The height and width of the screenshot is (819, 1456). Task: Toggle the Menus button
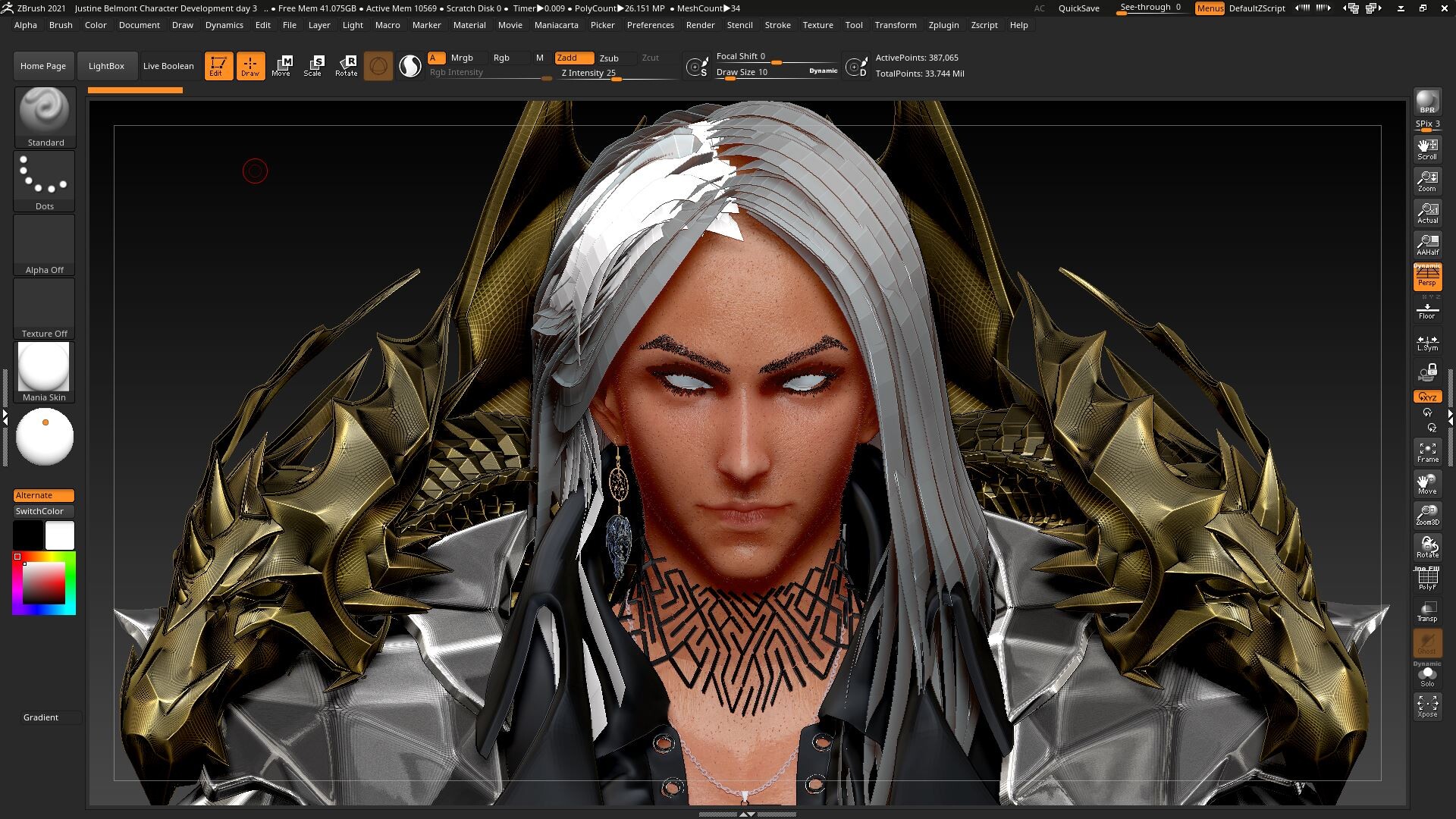[1210, 8]
